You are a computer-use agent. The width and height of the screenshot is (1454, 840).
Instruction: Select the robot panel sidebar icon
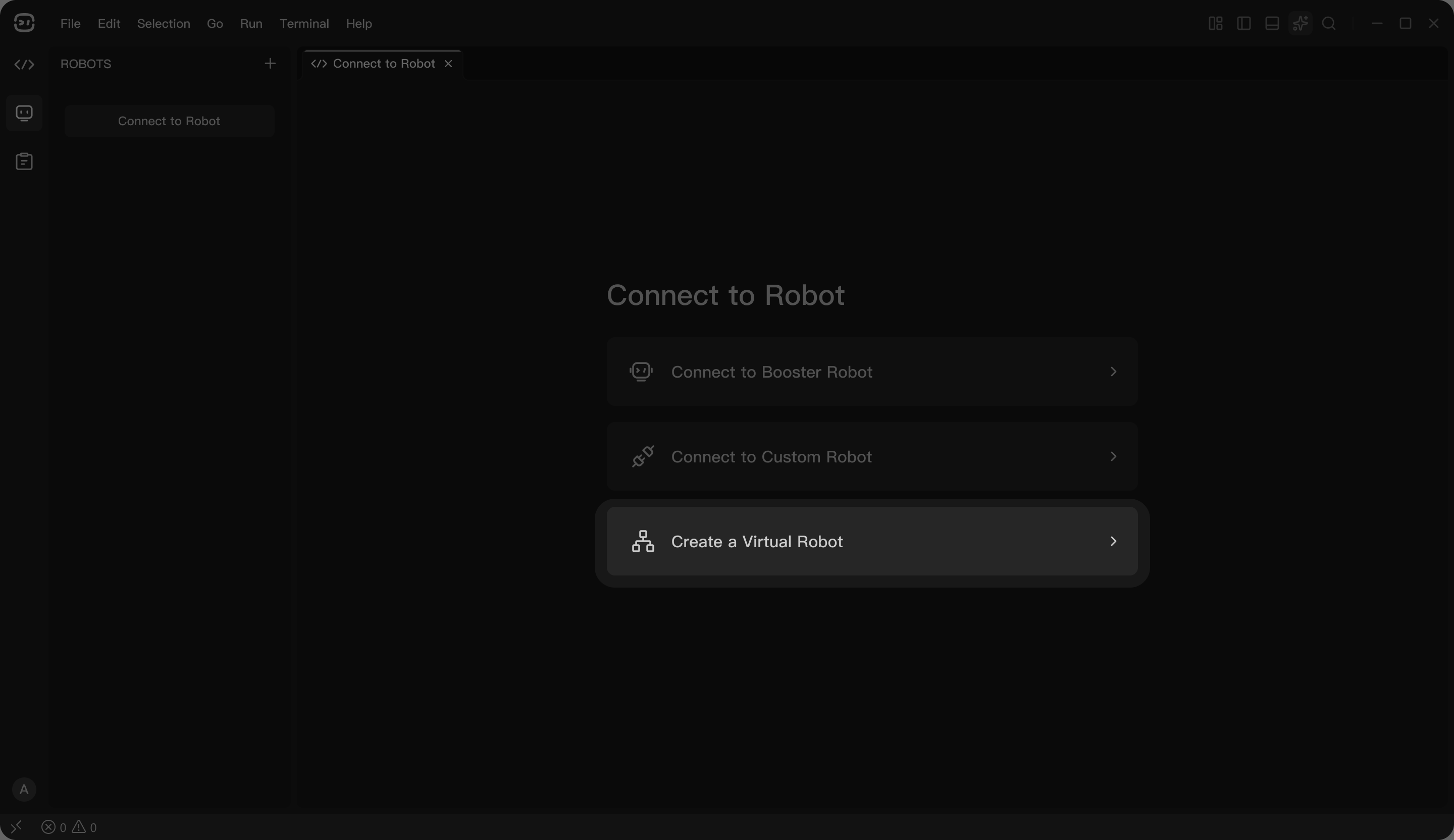[24, 113]
